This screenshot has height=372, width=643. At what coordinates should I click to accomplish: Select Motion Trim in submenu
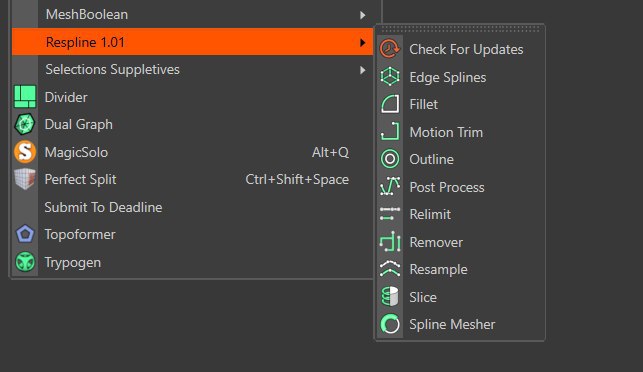coord(461,132)
